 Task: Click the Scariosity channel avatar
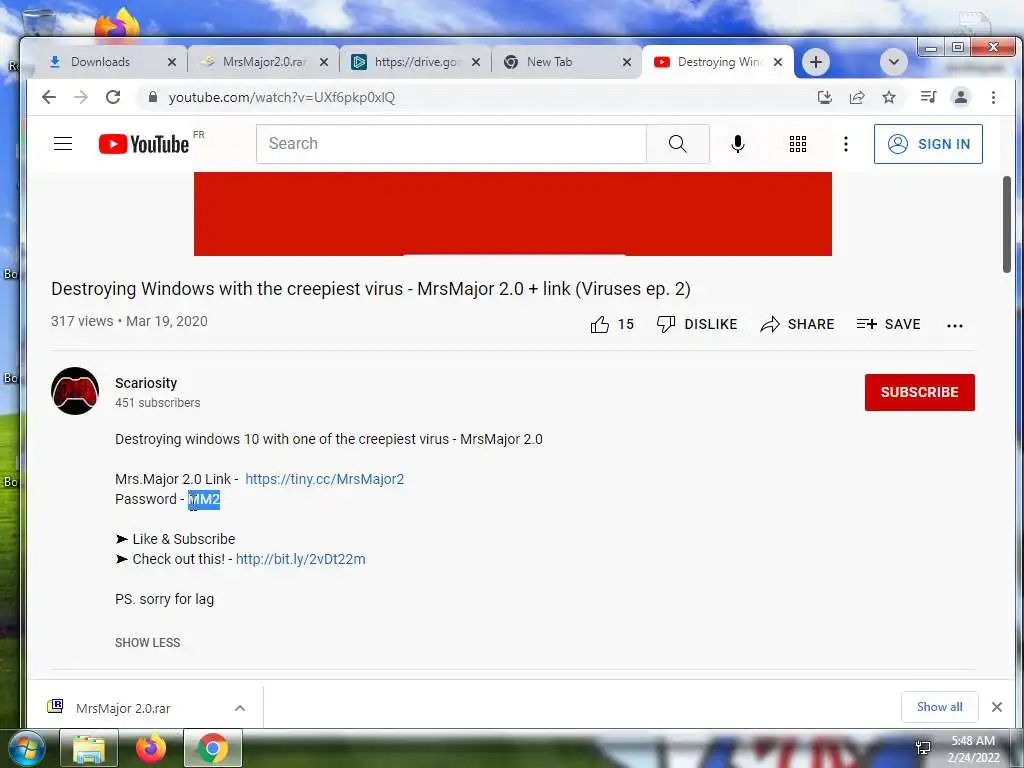click(x=75, y=391)
